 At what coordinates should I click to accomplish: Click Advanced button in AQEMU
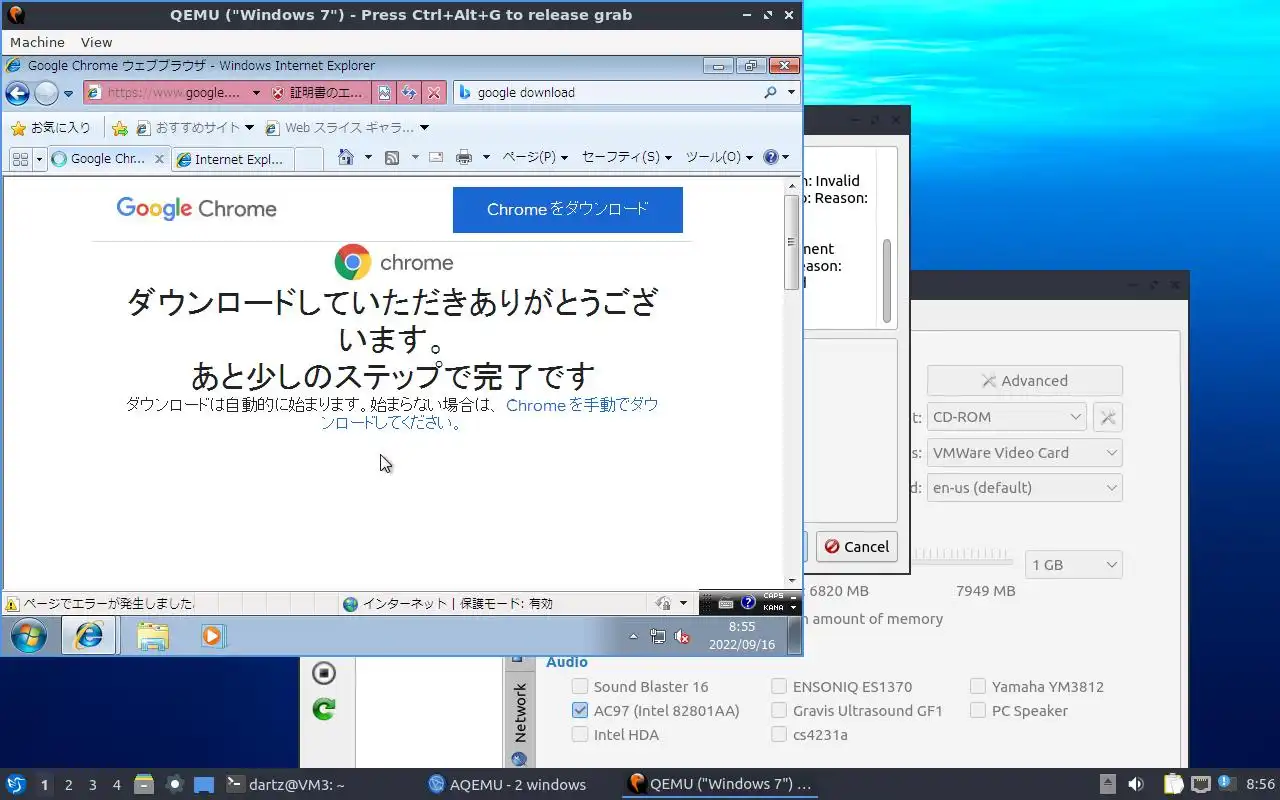click(x=1025, y=381)
